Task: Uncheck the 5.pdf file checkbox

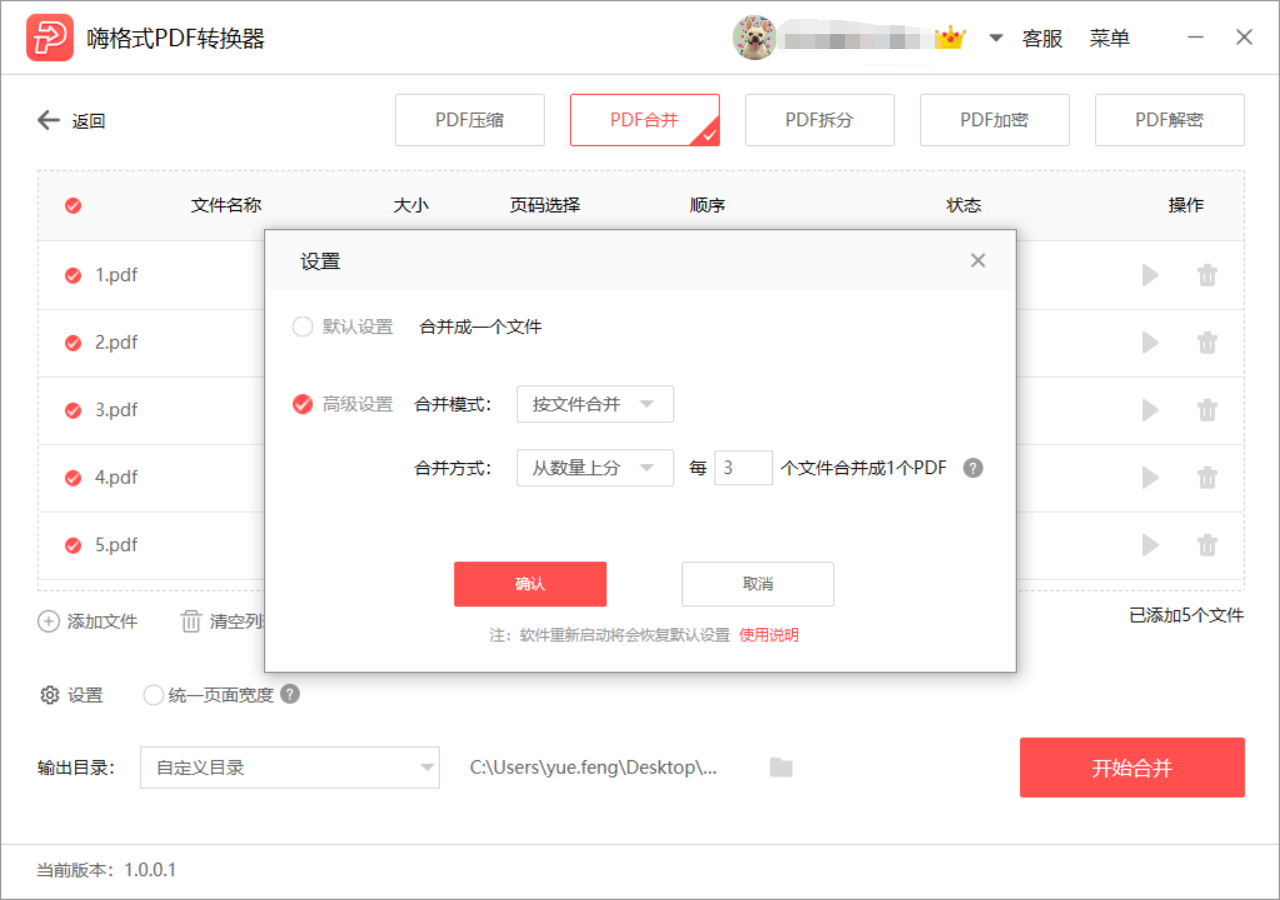Action: (x=73, y=546)
